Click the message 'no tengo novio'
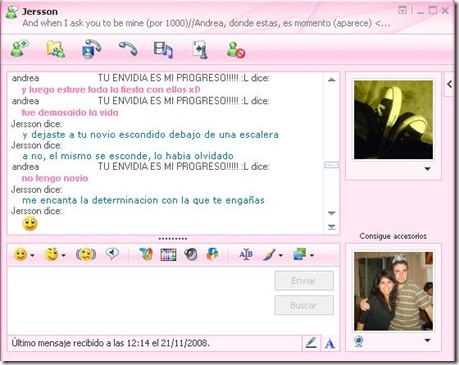 (55, 178)
